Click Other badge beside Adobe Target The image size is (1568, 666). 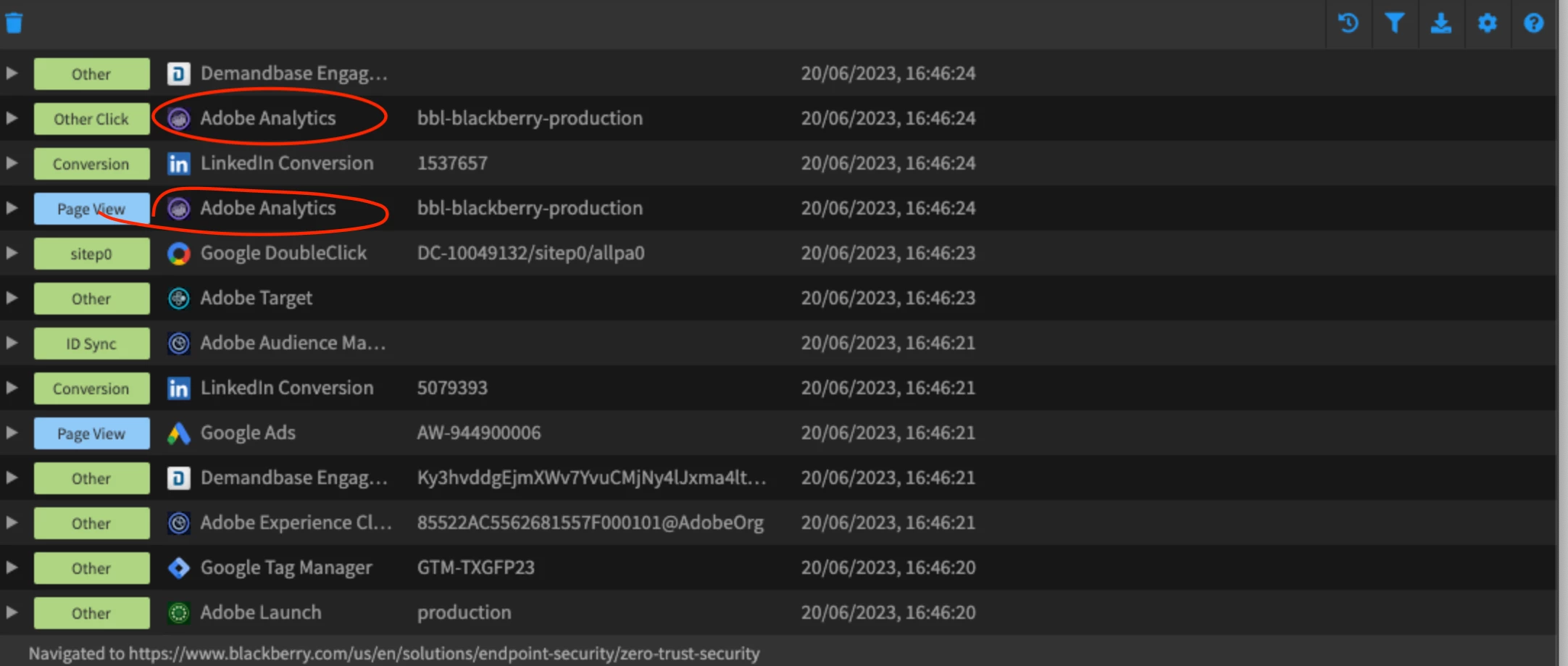(91, 299)
